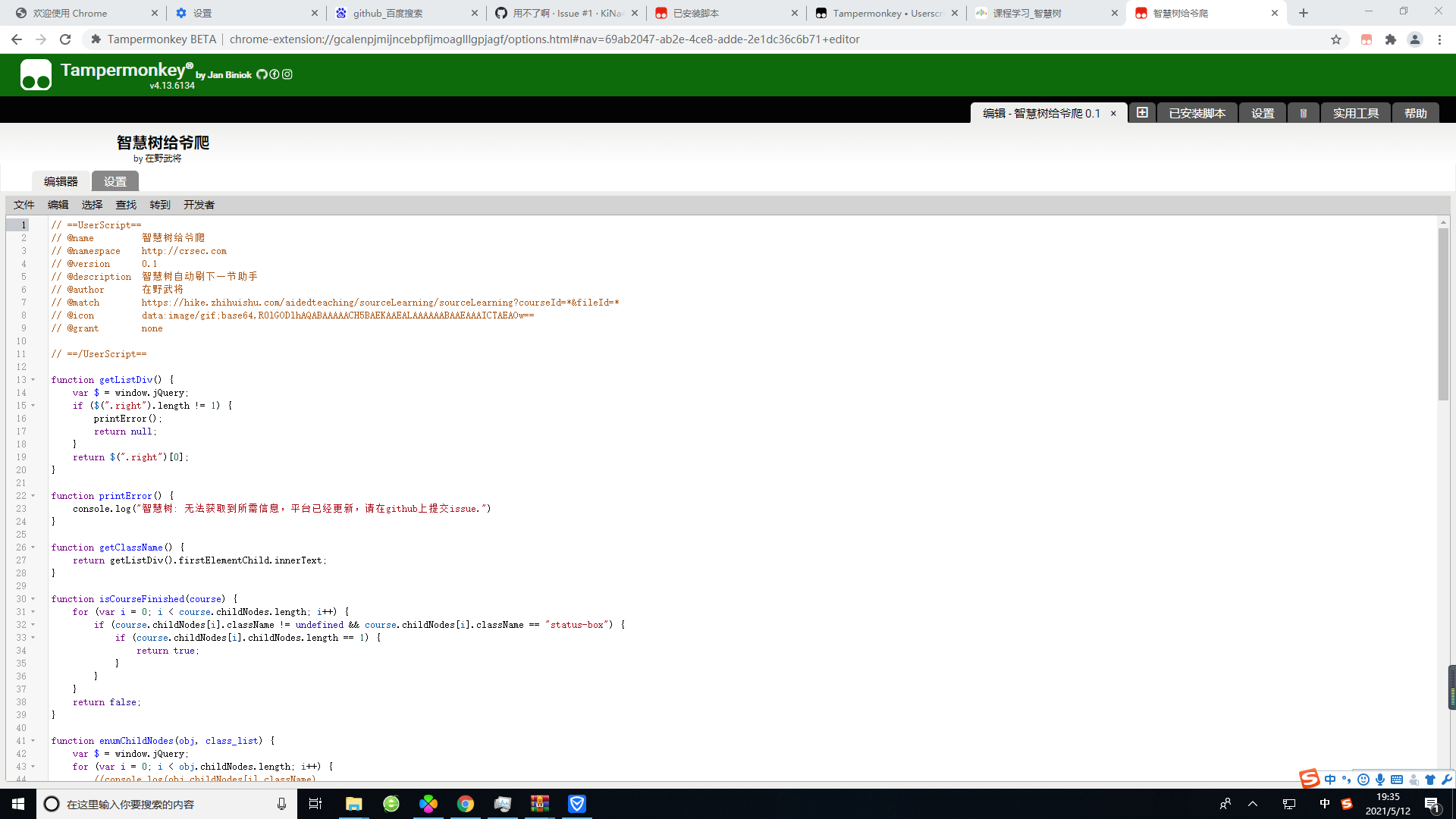The height and width of the screenshot is (819, 1456).
Task: Click the Facebook icon beside the Tampermonkey logo
Action: pos(275,74)
